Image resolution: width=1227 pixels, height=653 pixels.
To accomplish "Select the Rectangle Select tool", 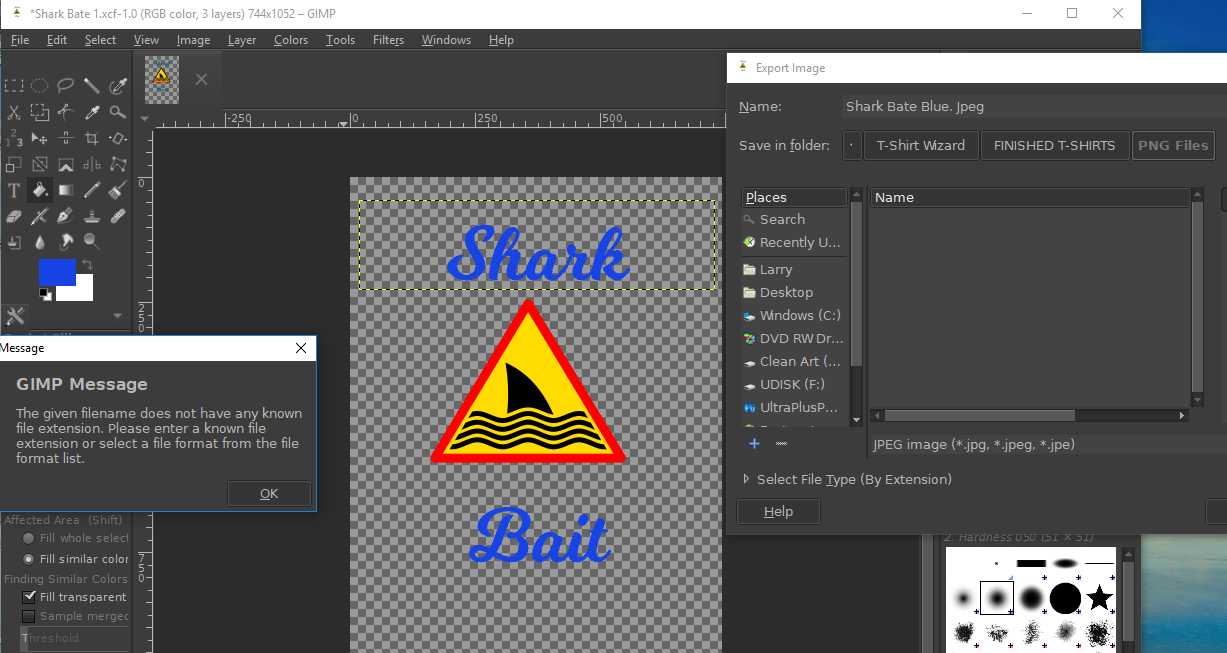I will (x=14, y=86).
